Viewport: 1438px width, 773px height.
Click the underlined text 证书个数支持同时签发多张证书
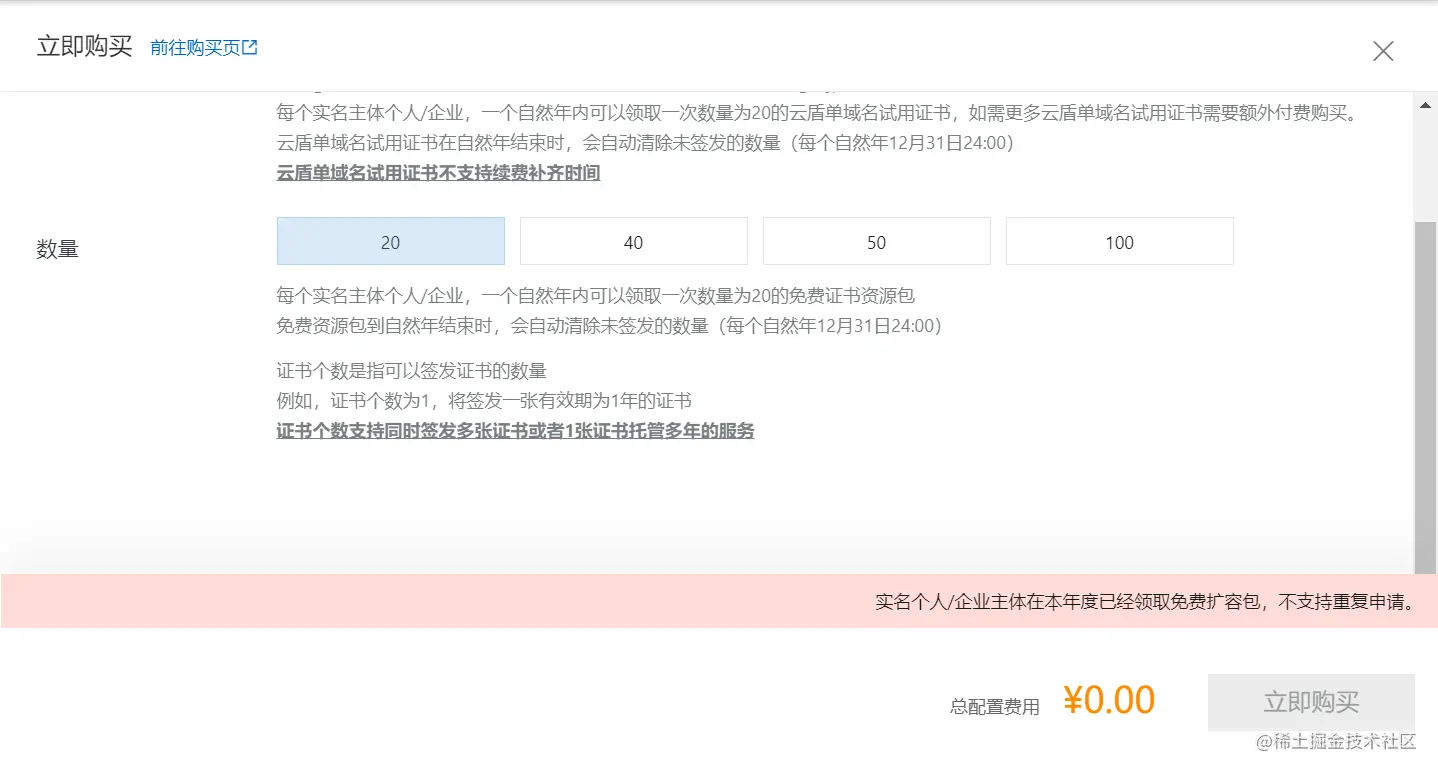(412, 431)
